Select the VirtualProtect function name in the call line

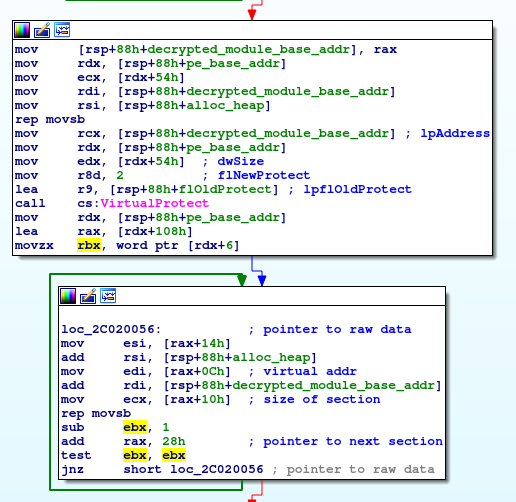coord(154,203)
